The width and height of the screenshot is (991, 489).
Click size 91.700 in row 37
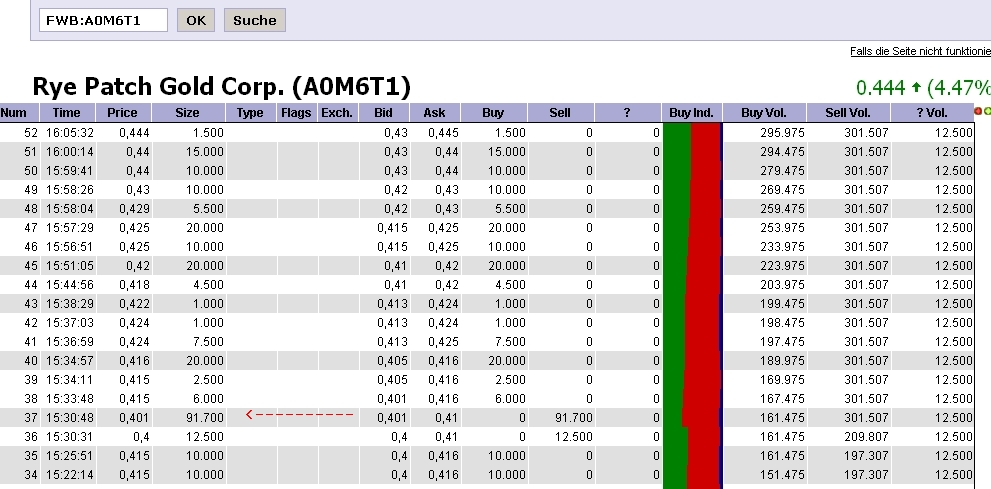[x=205, y=417]
